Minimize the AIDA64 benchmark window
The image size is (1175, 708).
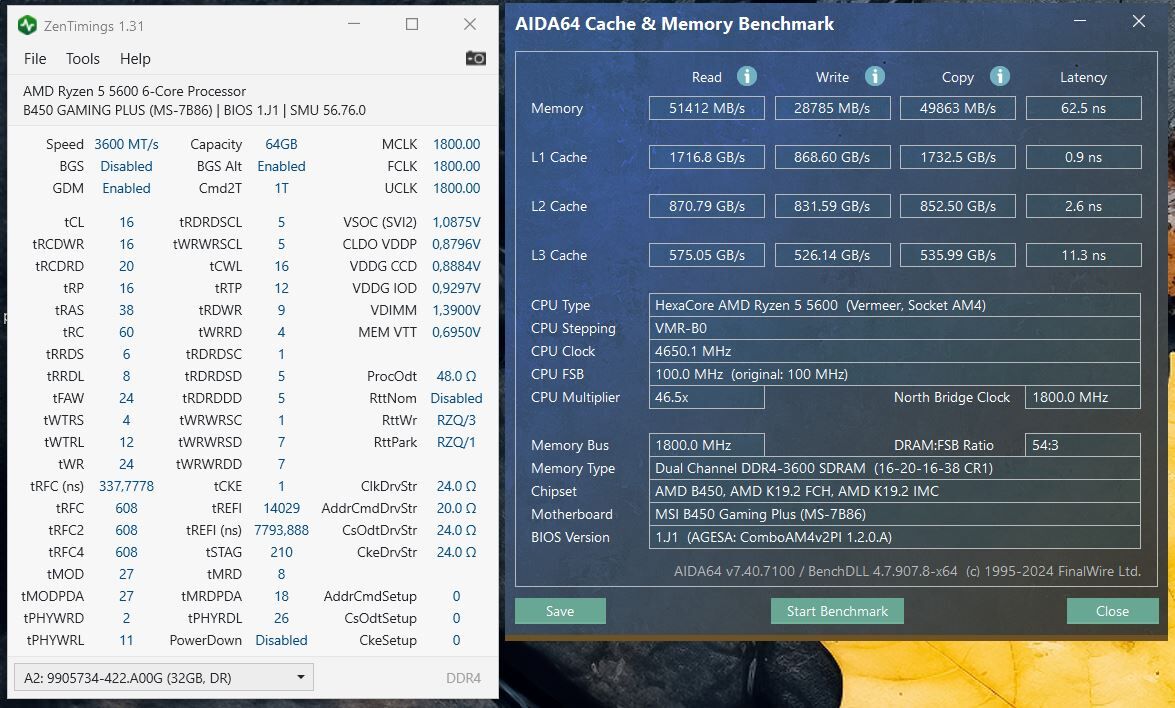point(1080,21)
